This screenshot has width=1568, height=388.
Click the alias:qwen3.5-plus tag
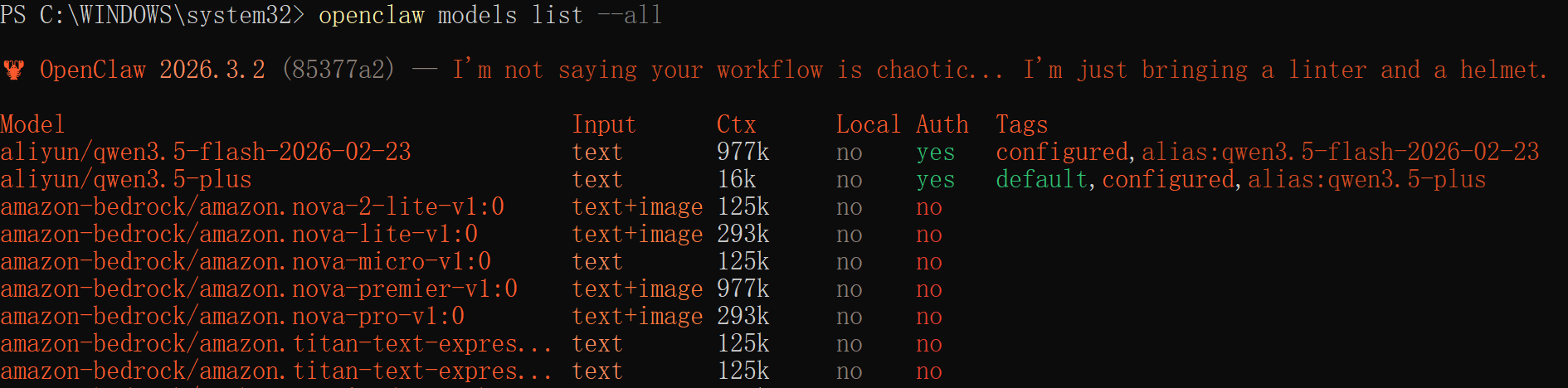pyautogui.click(x=1366, y=180)
